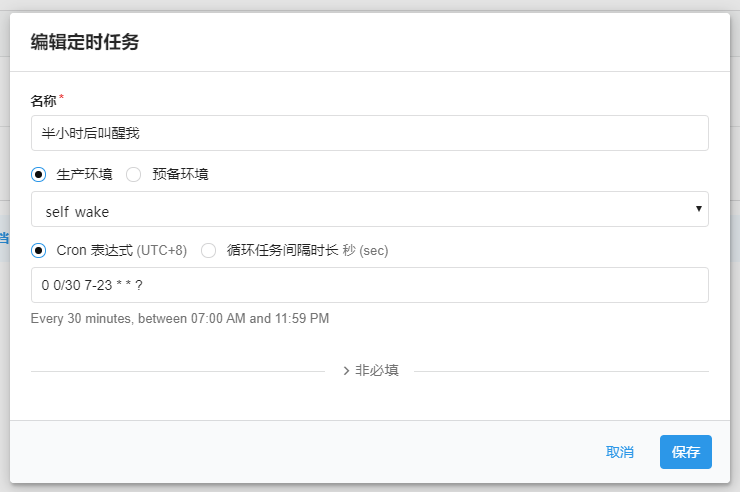Click the chevron beside 非必填

point(346,370)
